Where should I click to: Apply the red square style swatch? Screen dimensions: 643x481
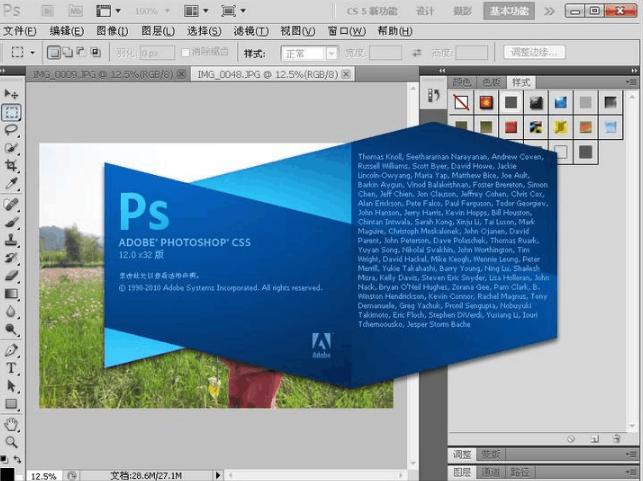click(510, 127)
